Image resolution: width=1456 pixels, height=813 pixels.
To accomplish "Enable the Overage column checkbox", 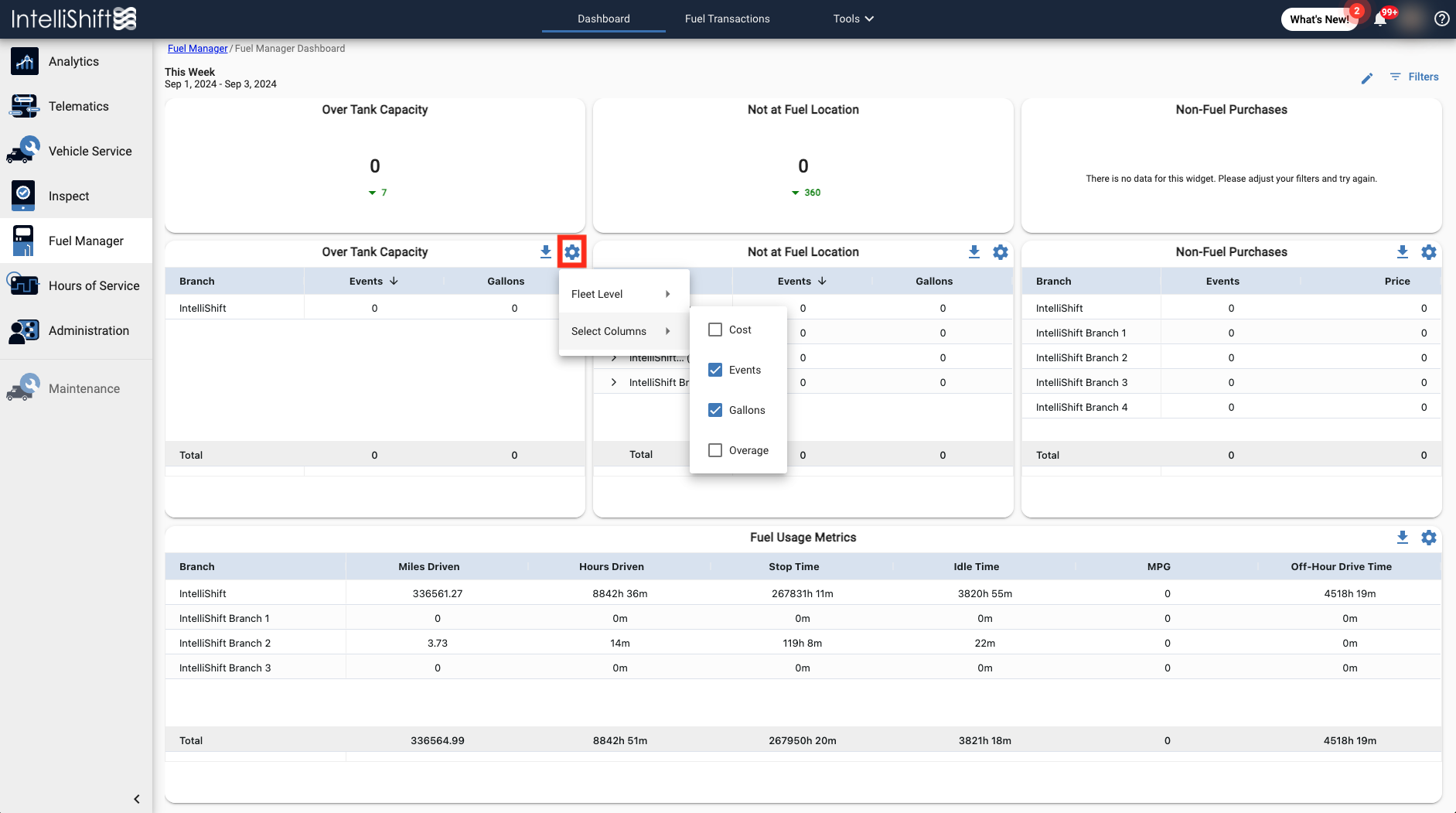I will [x=715, y=450].
